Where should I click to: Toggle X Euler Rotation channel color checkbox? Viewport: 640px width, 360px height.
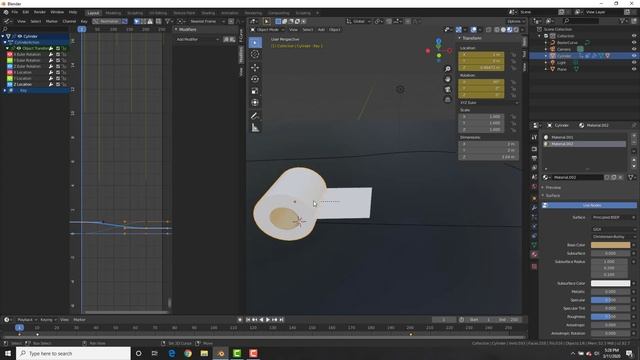click(x=10, y=54)
